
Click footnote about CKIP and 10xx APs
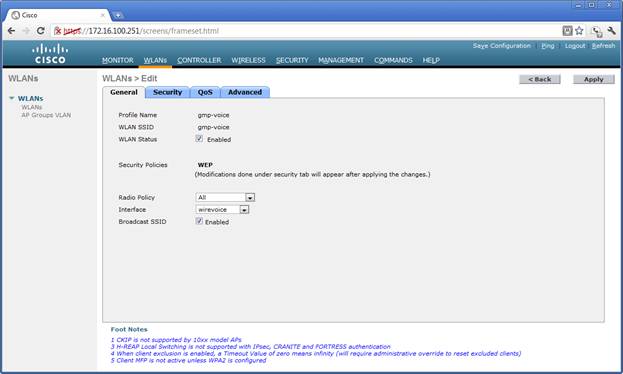tap(176, 340)
